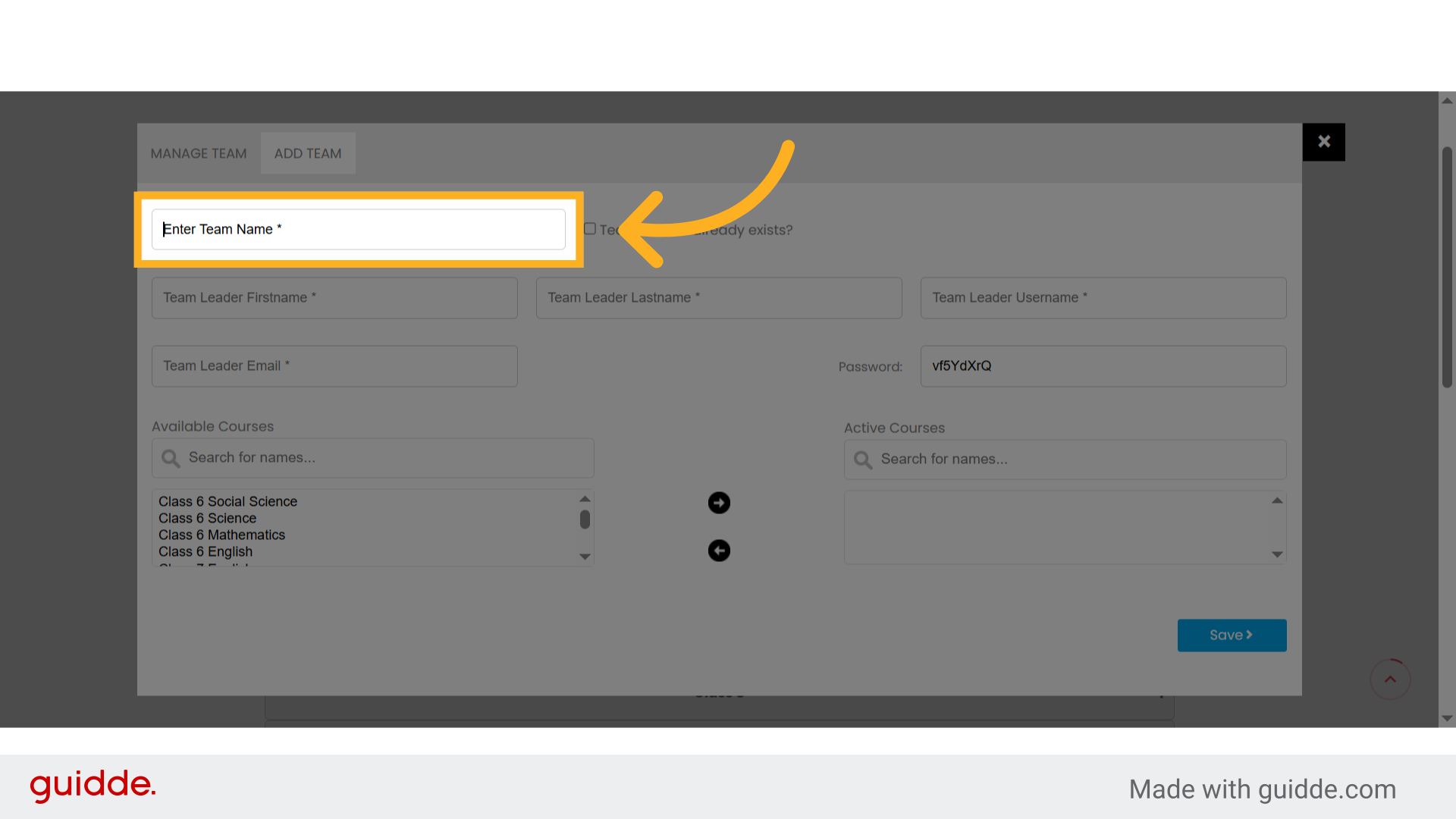The height and width of the screenshot is (819, 1456).
Task: Click the left arrow to remove a course
Action: pyautogui.click(x=719, y=551)
